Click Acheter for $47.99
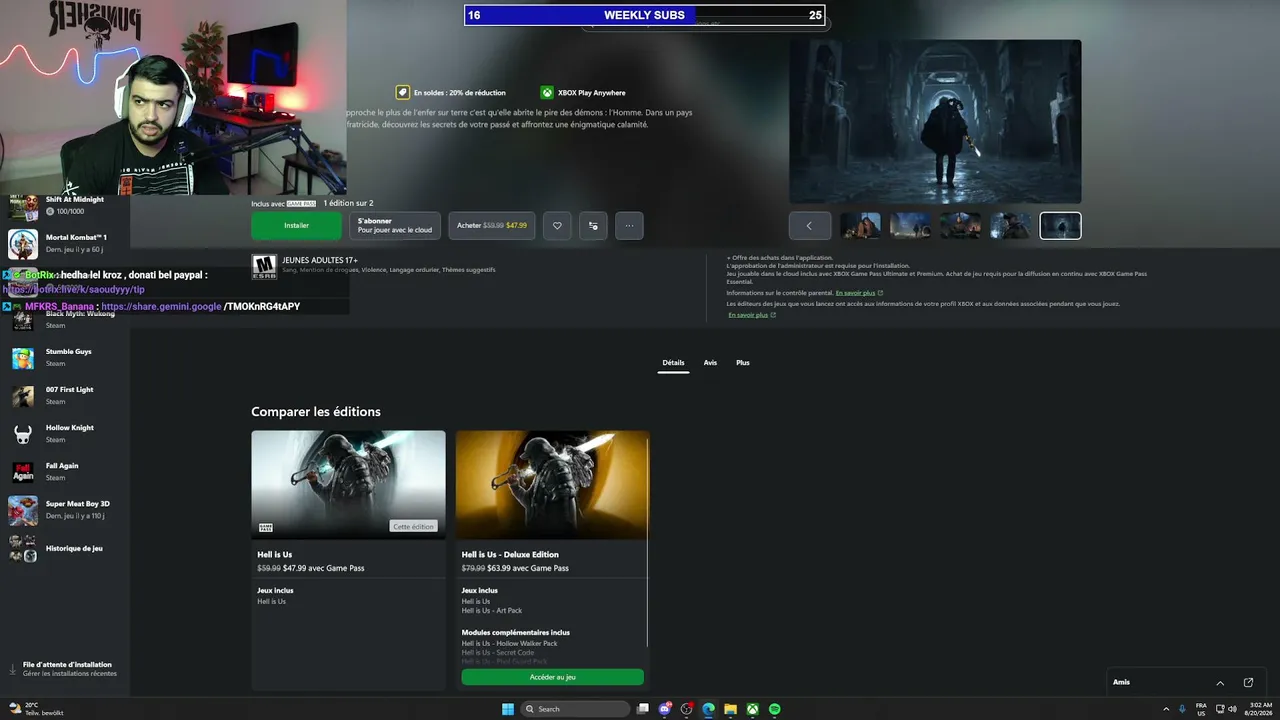This screenshot has height=720, width=1280. click(x=492, y=226)
